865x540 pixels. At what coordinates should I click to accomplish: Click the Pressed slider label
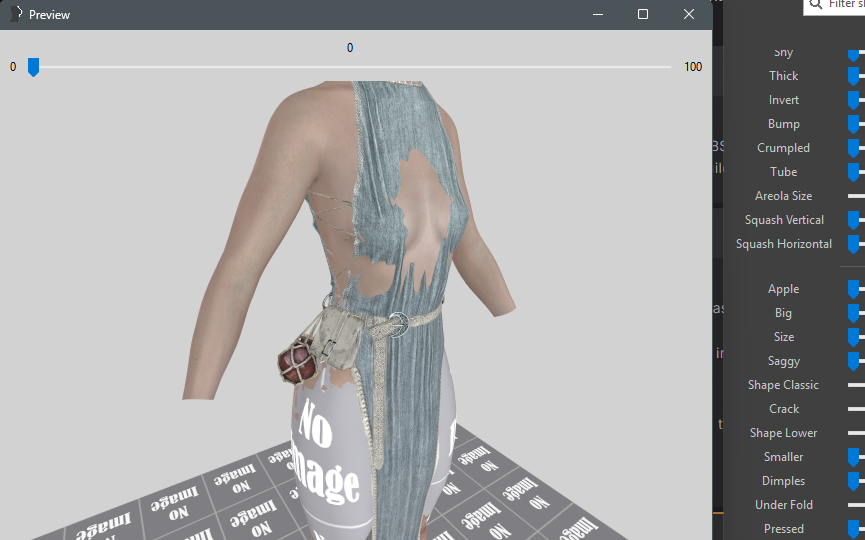point(783,528)
